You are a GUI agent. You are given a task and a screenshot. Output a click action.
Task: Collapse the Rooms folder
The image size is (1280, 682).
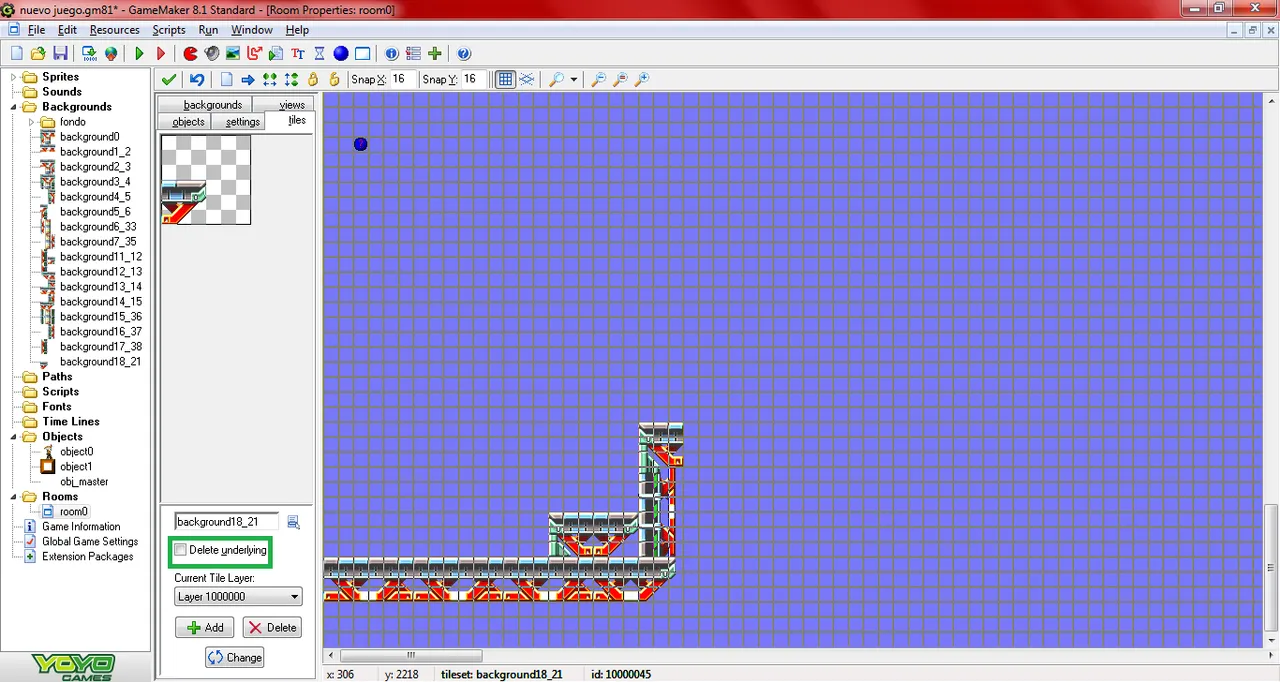tap(14, 497)
